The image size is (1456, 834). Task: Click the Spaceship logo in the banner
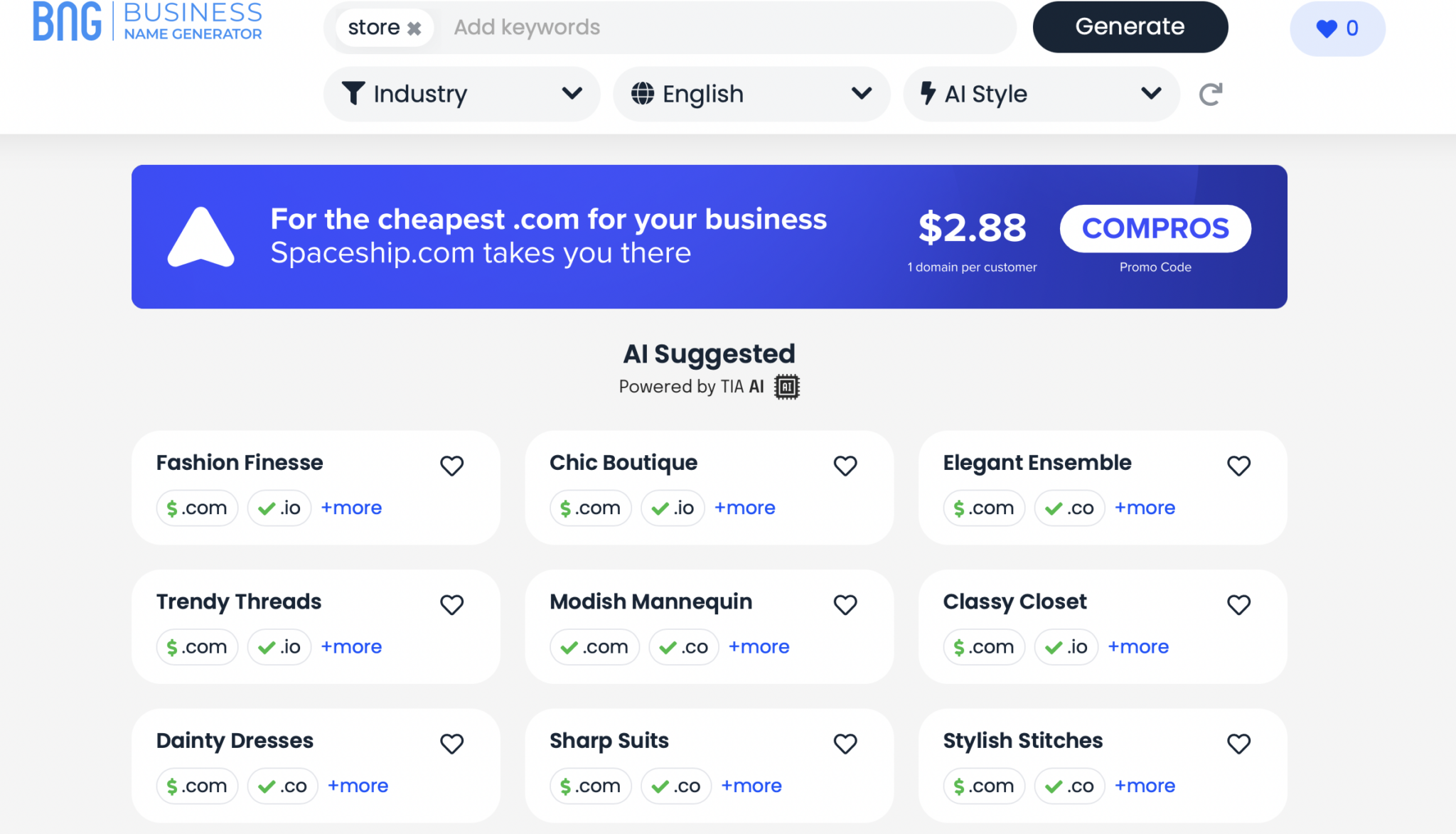(200, 237)
